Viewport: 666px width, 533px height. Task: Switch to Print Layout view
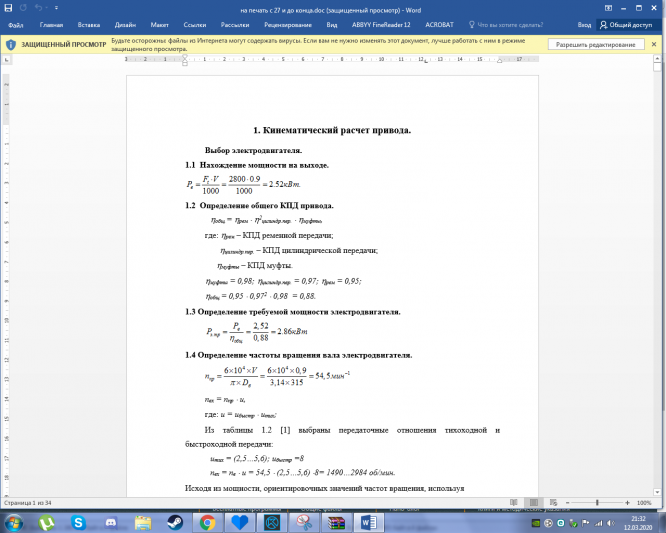(x=533, y=502)
